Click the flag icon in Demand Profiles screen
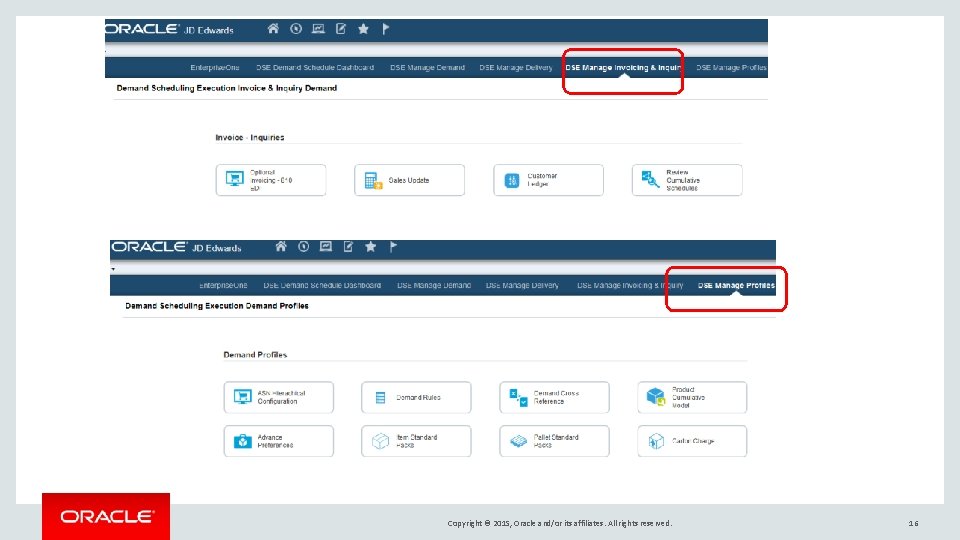This screenshot has width=960, height=540. pyautogui.click(x=393, y=247)
